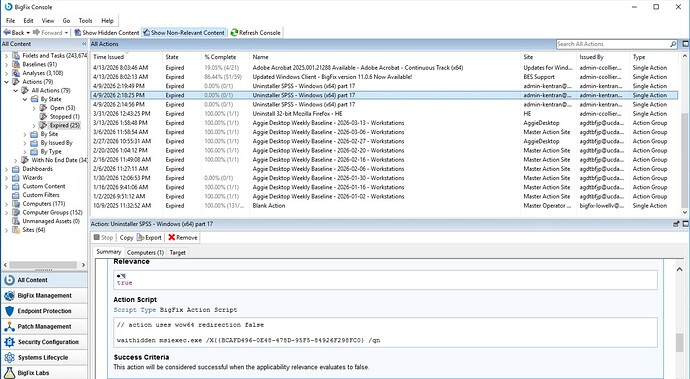Screen dimensions: 690x379
Task: Click the Copy action button
Action: pos(126,238)
